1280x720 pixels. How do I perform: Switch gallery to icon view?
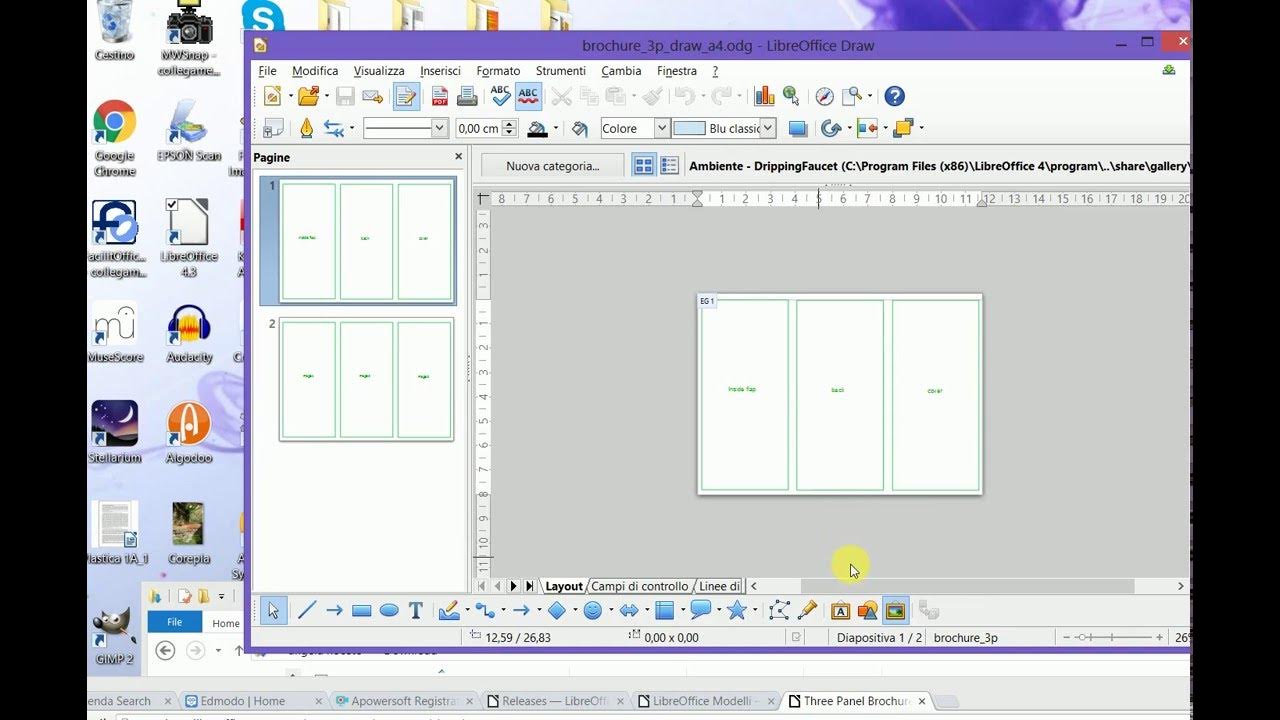tap(643, 166)
